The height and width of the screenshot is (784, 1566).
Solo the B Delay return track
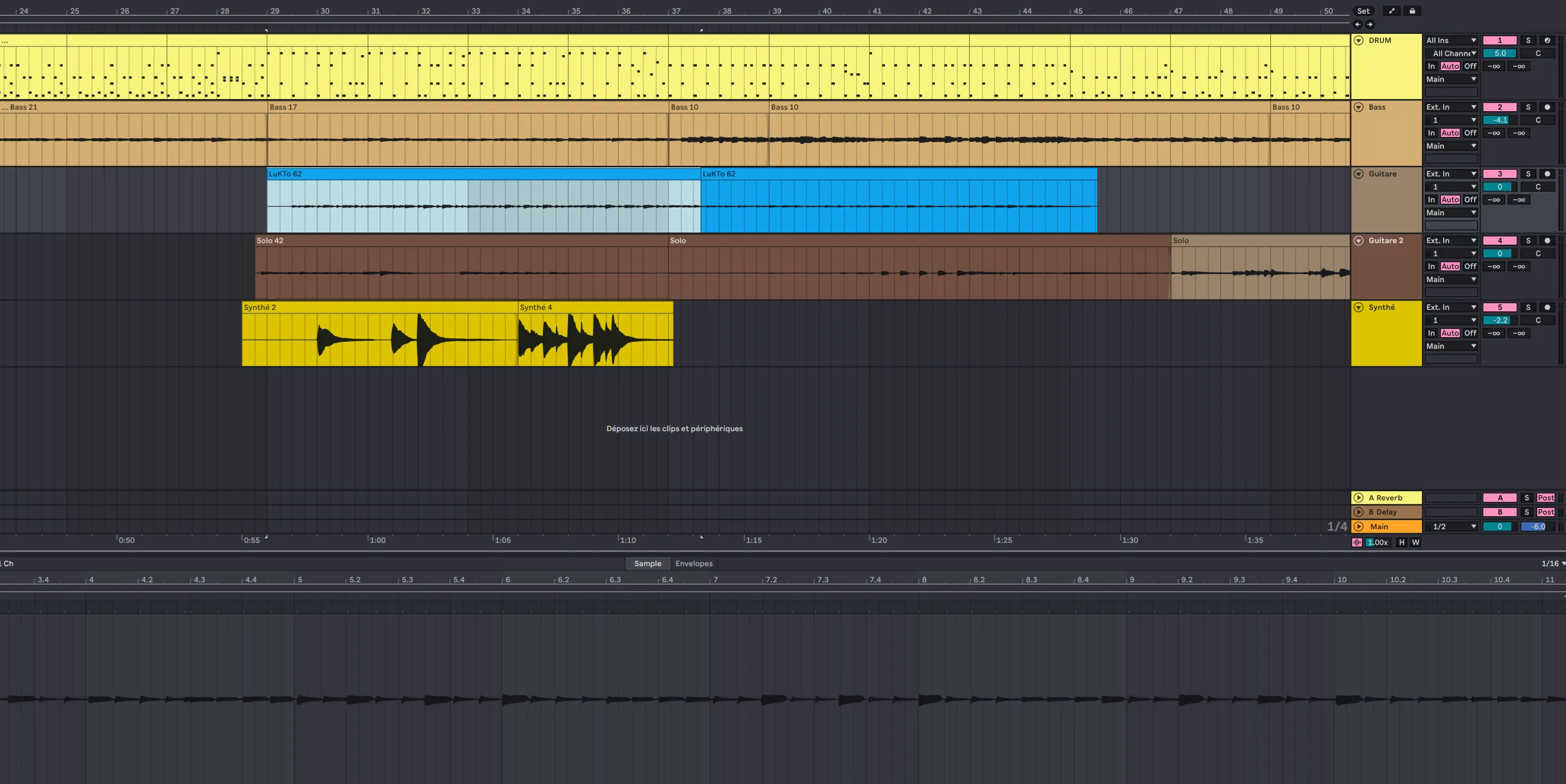tap(1527, 513)
